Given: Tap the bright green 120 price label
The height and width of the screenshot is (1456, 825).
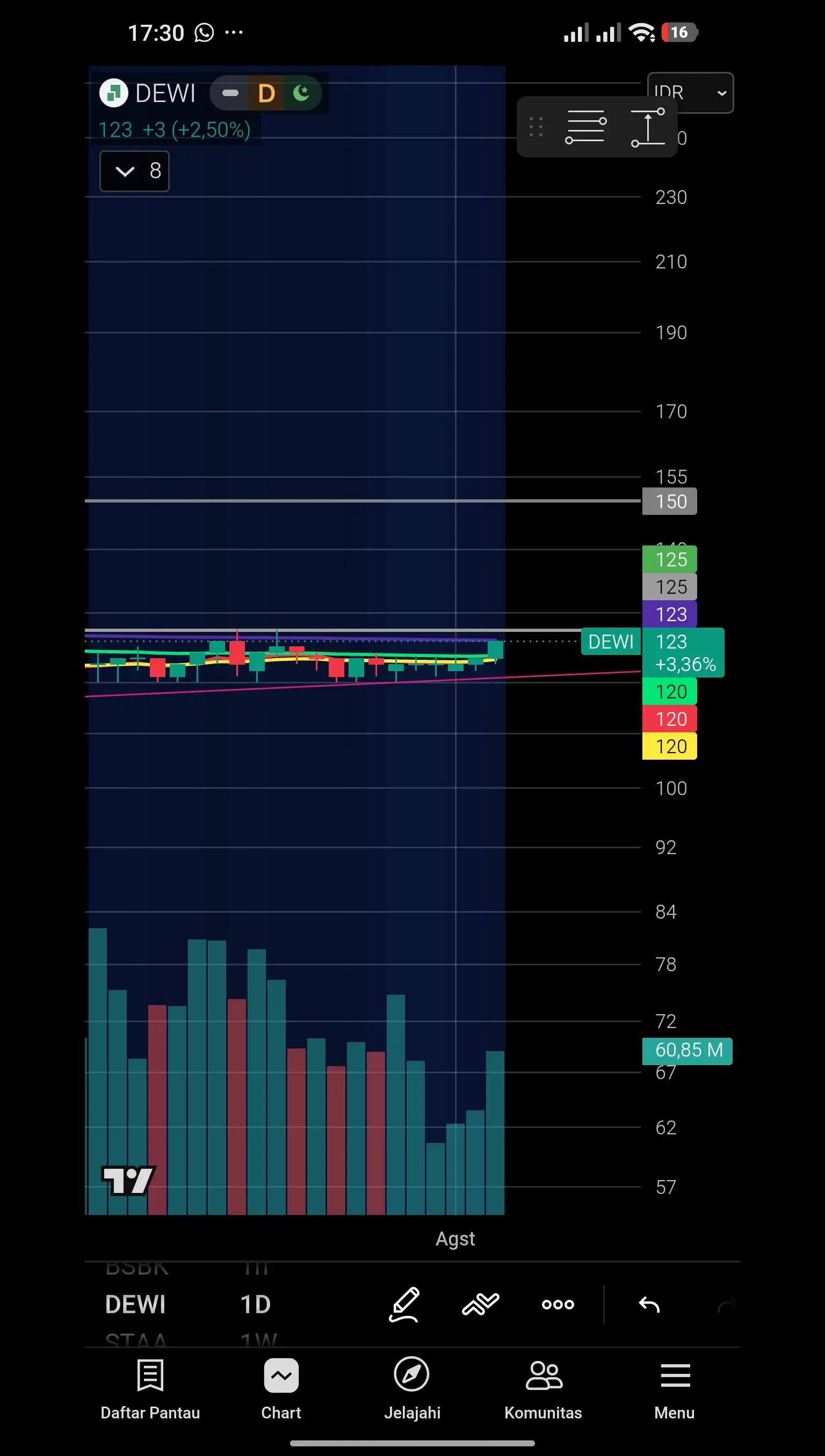Looking at the screenshot, I should point(669,691).
